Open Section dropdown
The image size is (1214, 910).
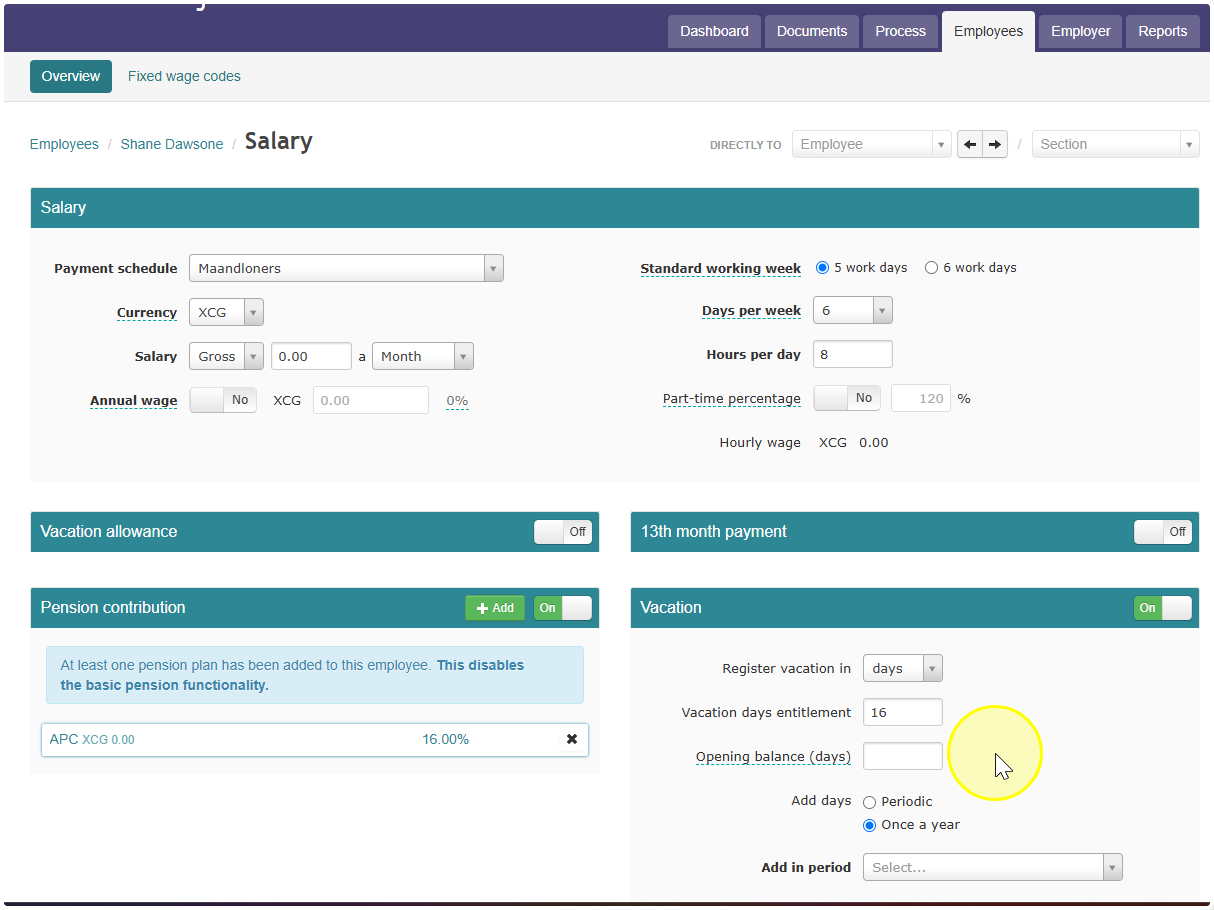[x=1116, y=144]
